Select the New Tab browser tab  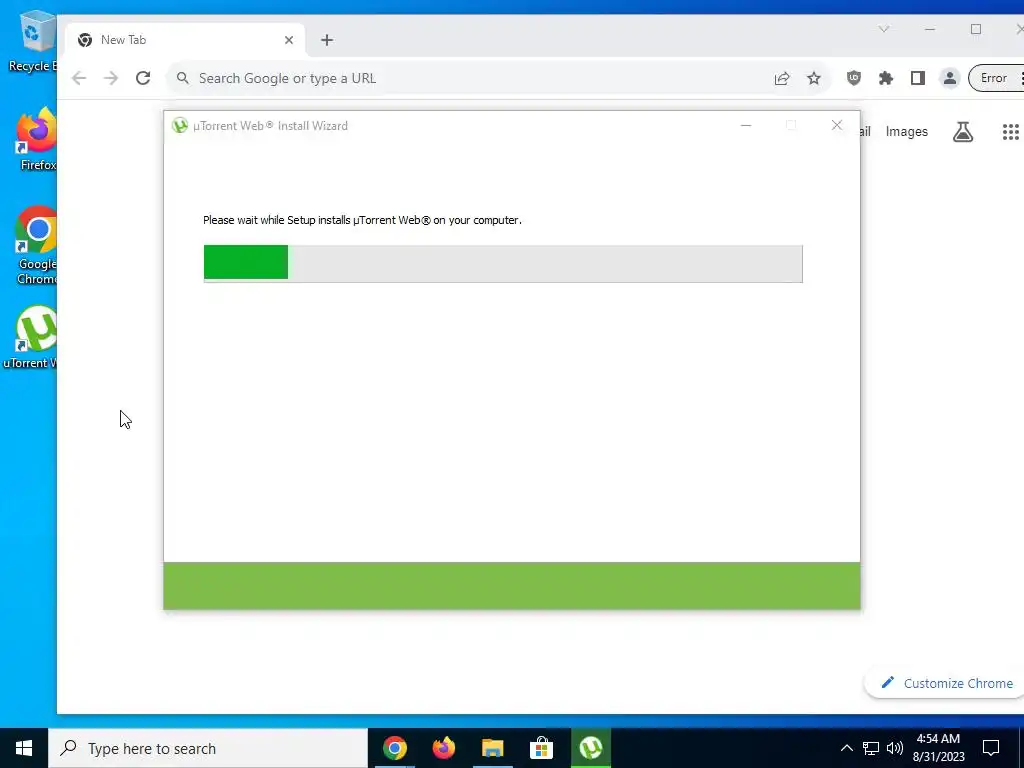(x=185, y=40)
